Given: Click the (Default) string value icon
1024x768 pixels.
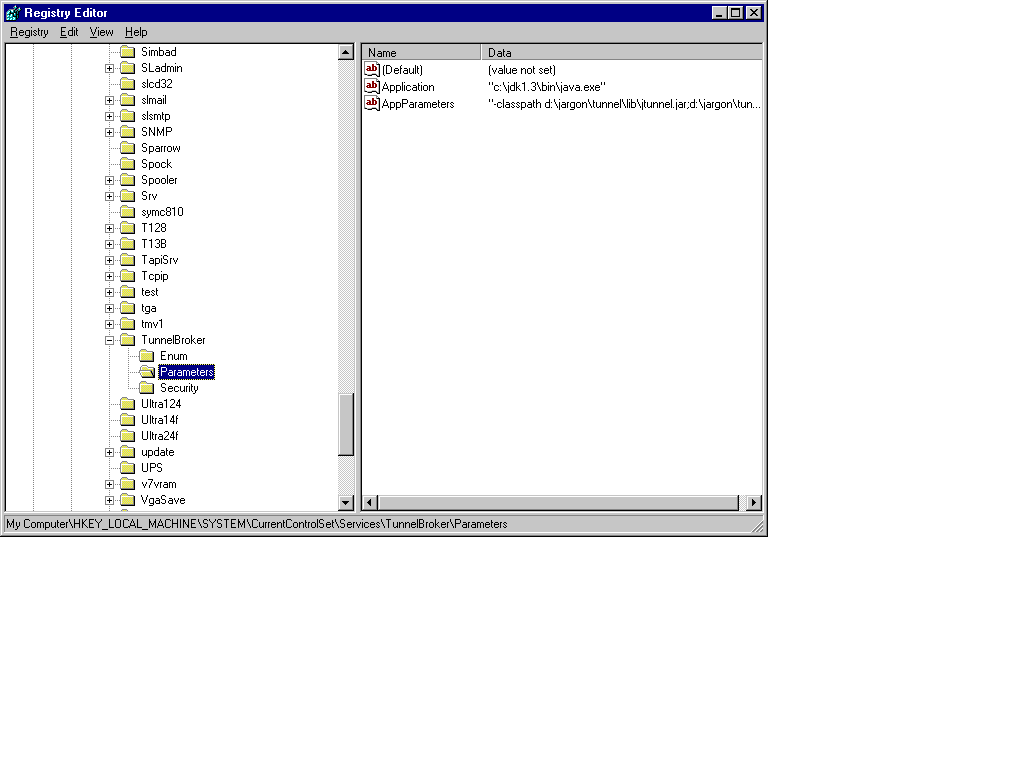Looking at the screenshot, I should (372, 70).
